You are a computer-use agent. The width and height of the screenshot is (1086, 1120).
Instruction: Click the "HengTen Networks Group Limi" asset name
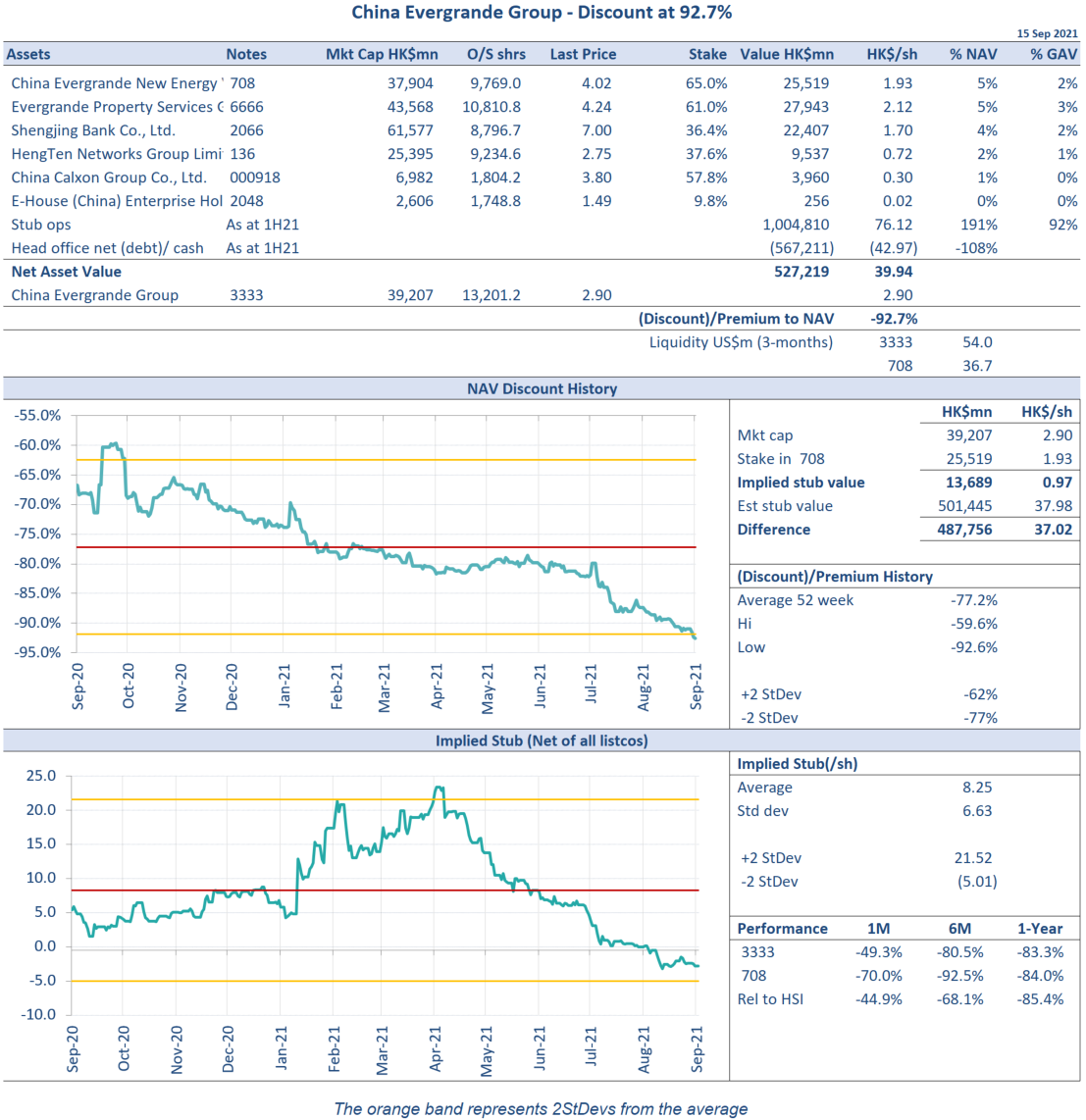coord(117,154)
